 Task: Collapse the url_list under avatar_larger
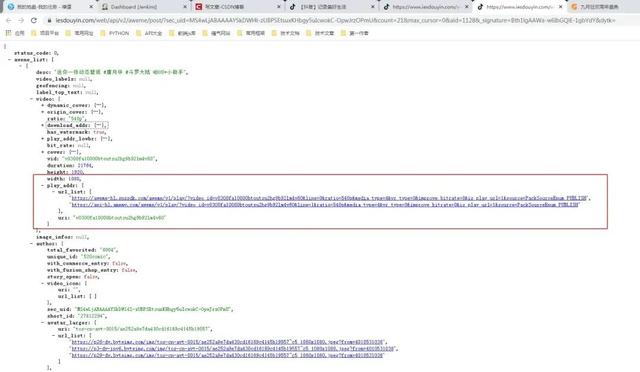53,336
